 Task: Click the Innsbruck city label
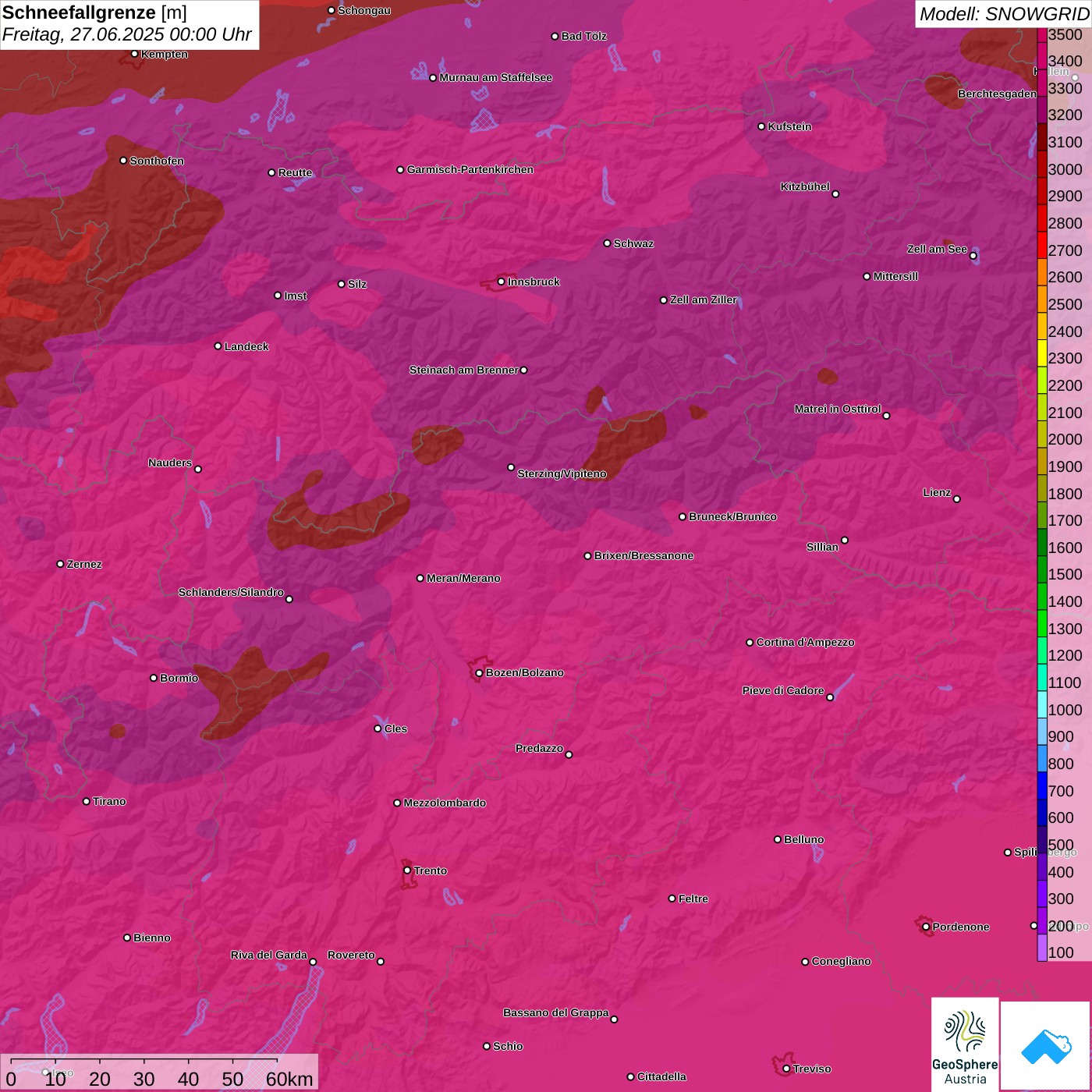tap(534, 282)
